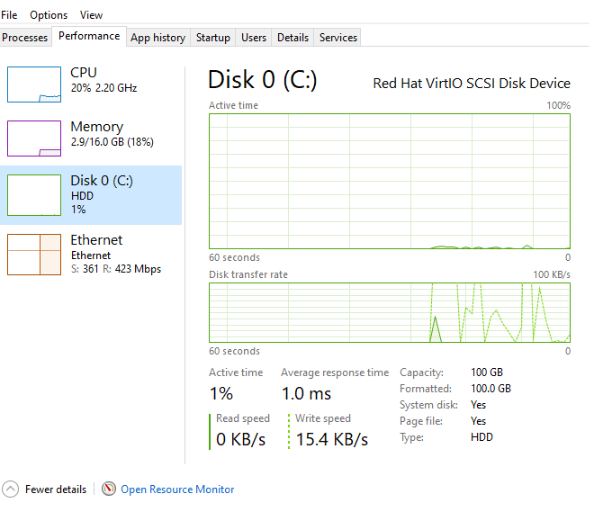
Task: Open the Options menu
Action: click(x=48, y=15)
